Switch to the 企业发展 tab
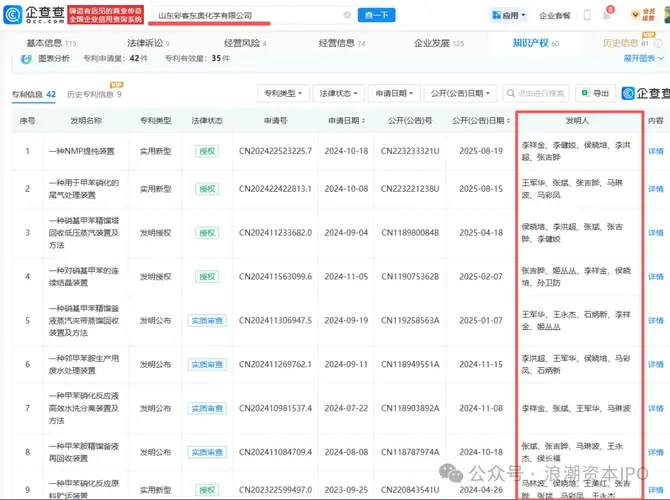The width and height of the screenshot is (670, 500). click(439, 43)
